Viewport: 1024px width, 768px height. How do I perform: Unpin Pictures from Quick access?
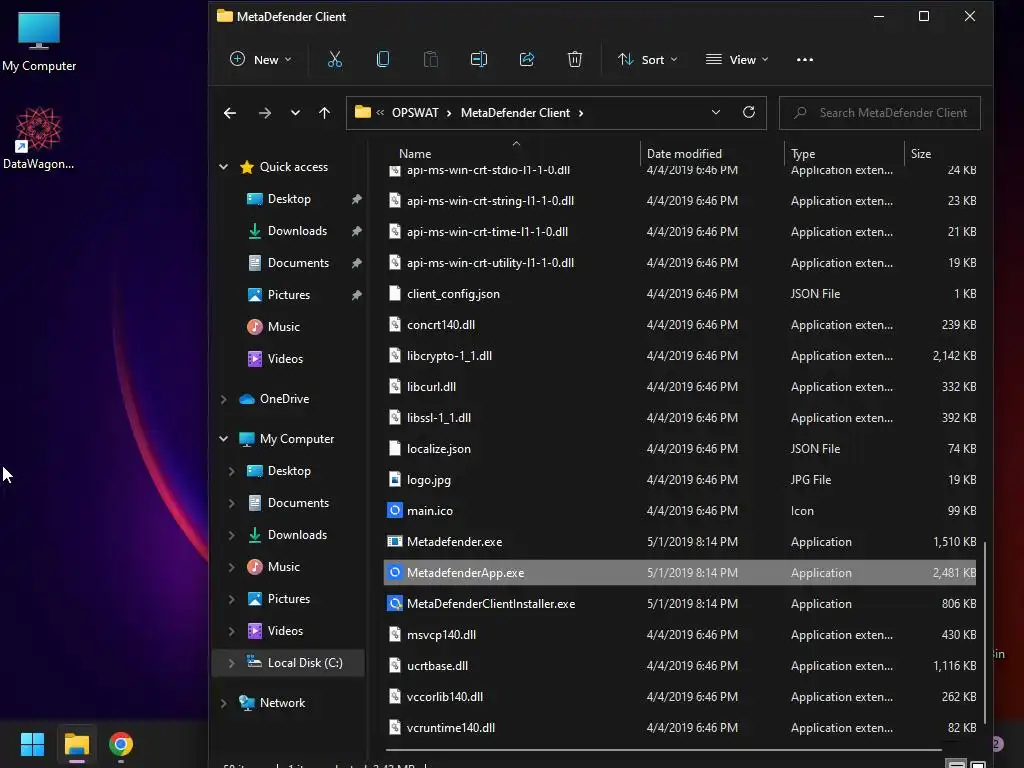pos(357,295)
